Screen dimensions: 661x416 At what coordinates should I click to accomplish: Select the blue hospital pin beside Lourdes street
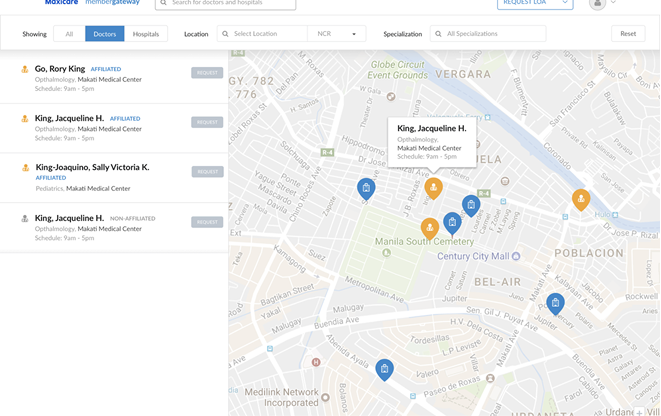tap(471, 206)
